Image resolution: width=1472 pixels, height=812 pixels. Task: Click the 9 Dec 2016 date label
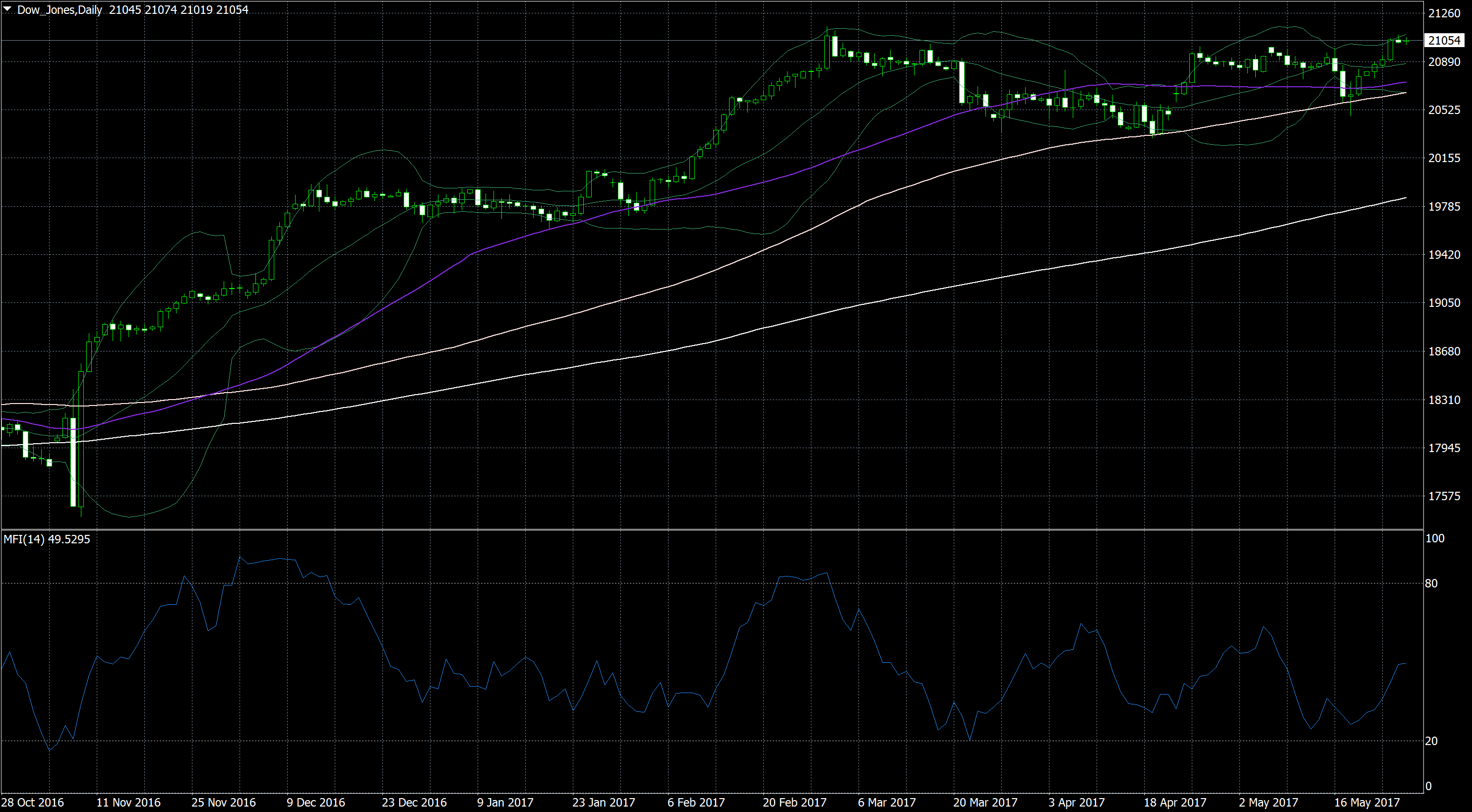[316, 802]
